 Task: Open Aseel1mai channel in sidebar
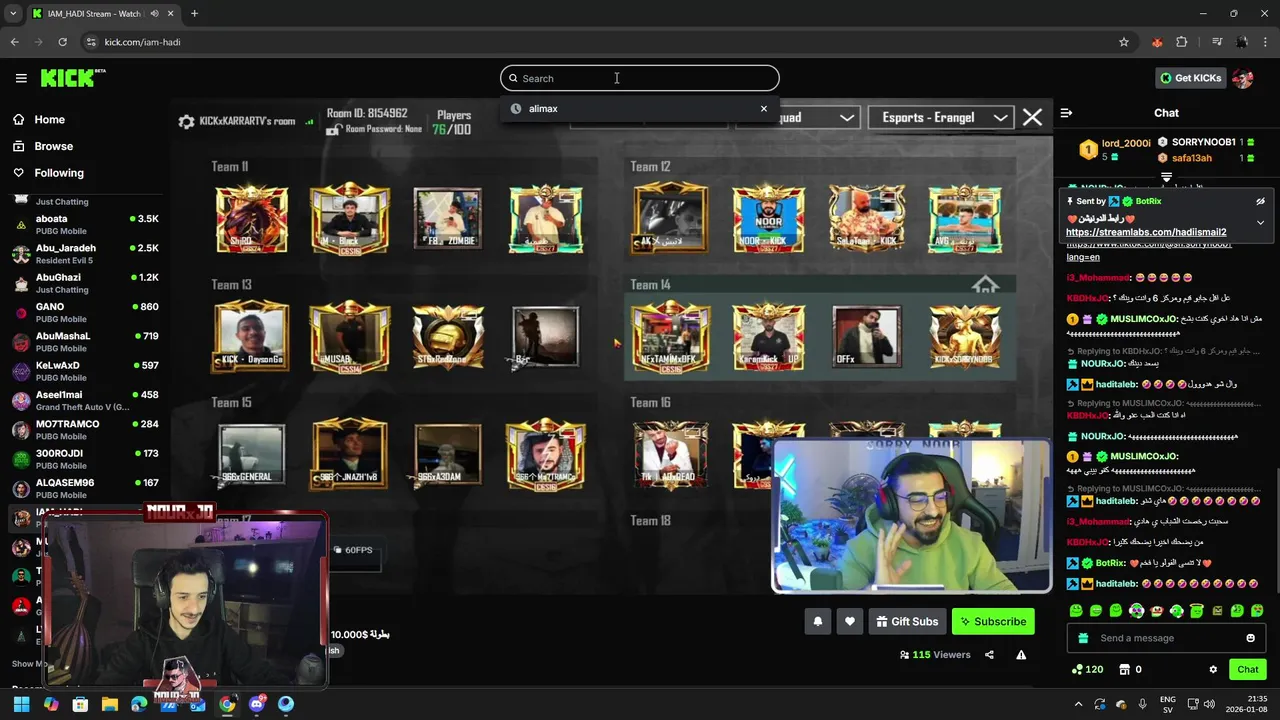85,400
